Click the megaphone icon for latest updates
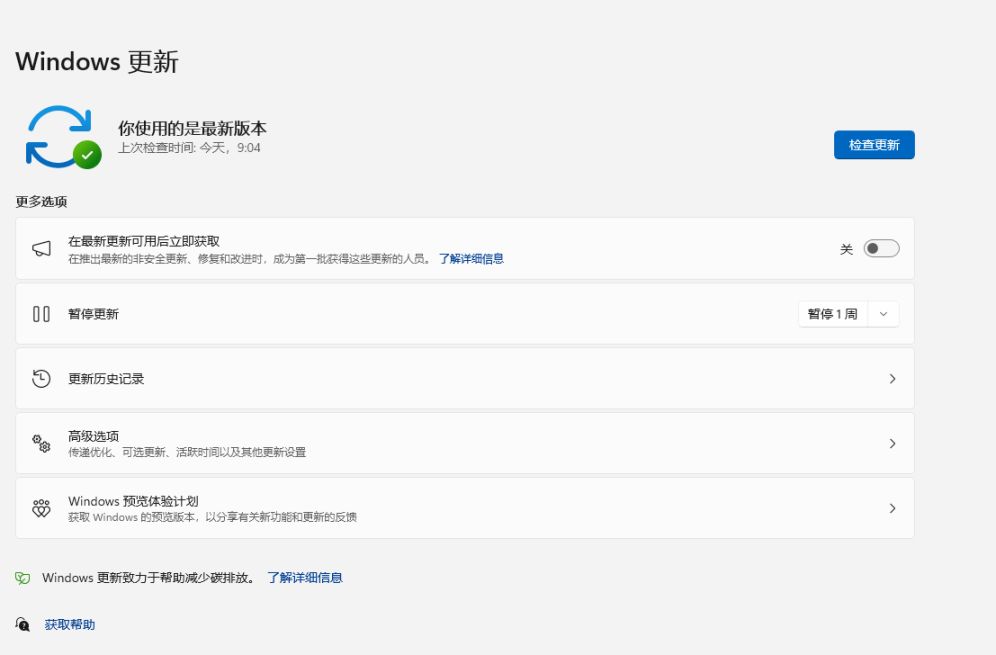996x655 pixels. pos(41,248)
